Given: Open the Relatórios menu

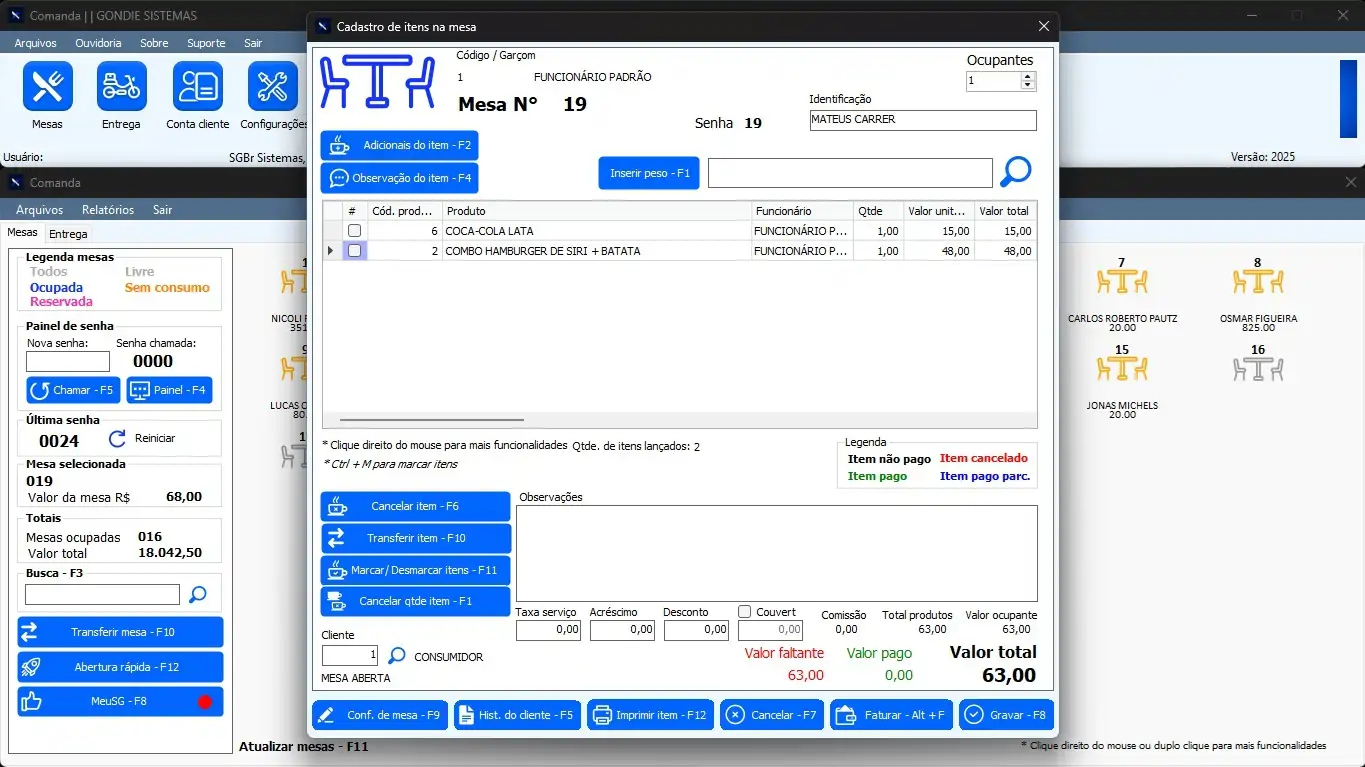Looking at the screenshot, I should (108, 210).
